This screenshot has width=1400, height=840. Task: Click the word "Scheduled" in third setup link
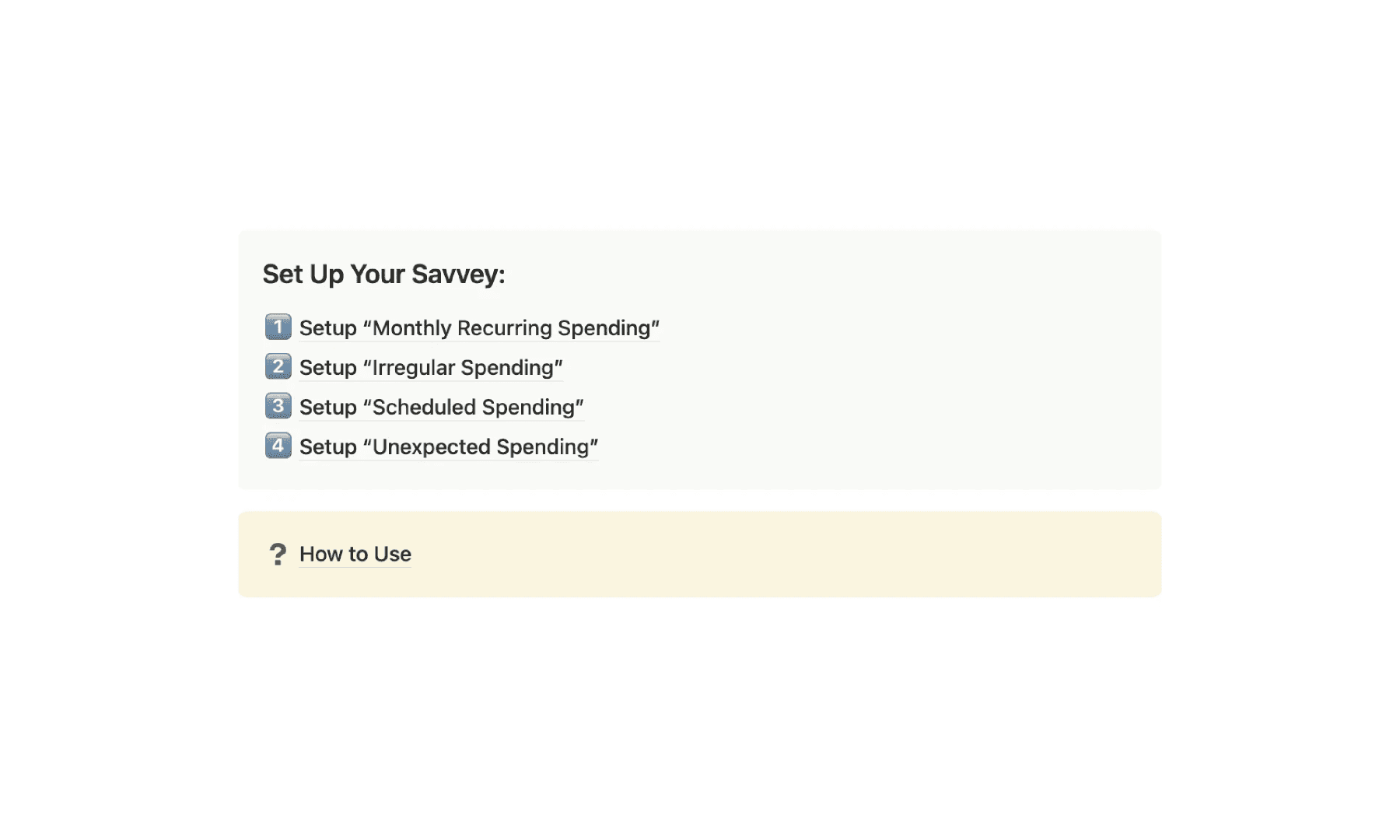tap(424, 408)
